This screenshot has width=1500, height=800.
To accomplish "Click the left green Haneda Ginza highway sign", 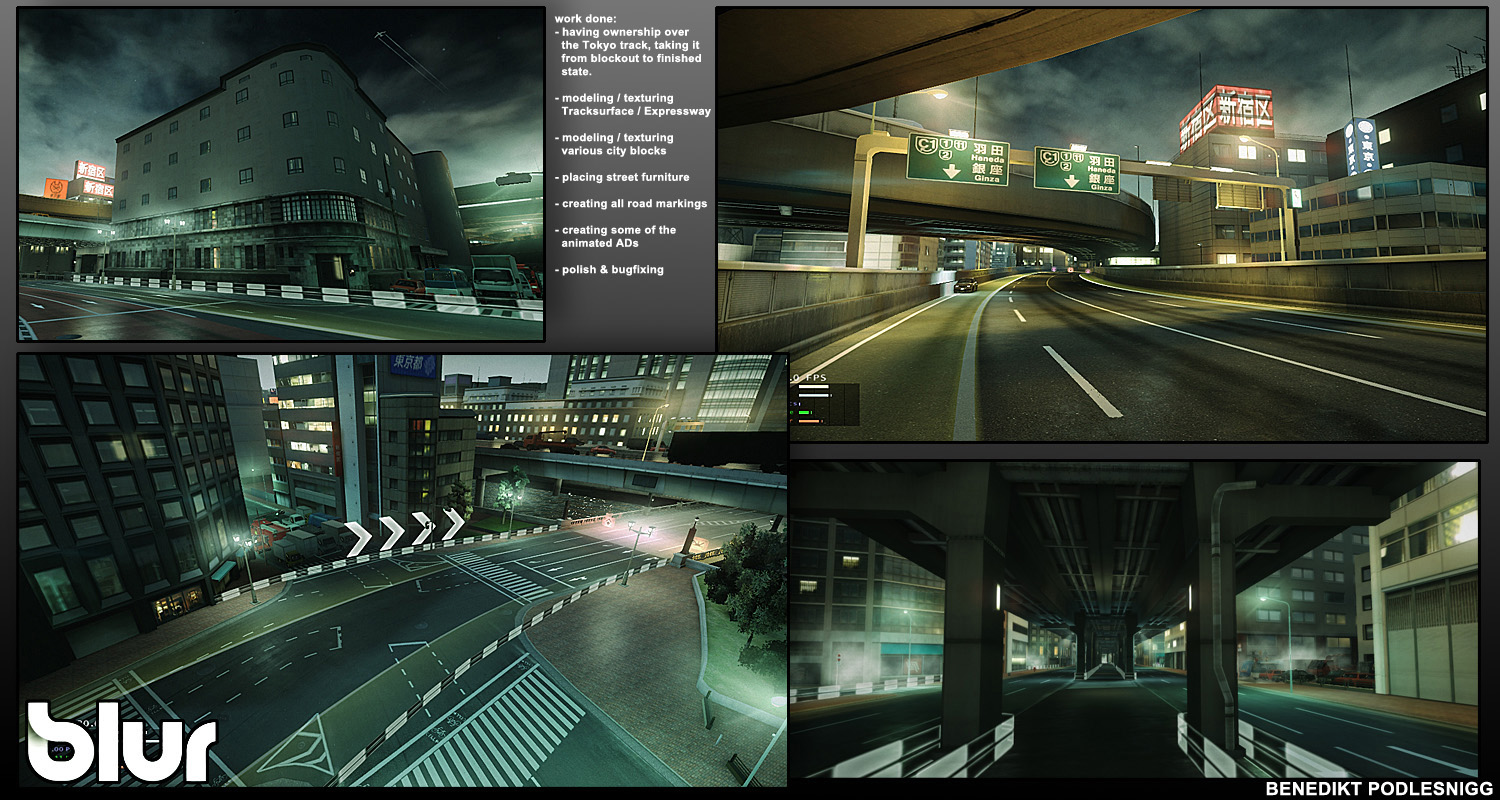I will [957, 160].
